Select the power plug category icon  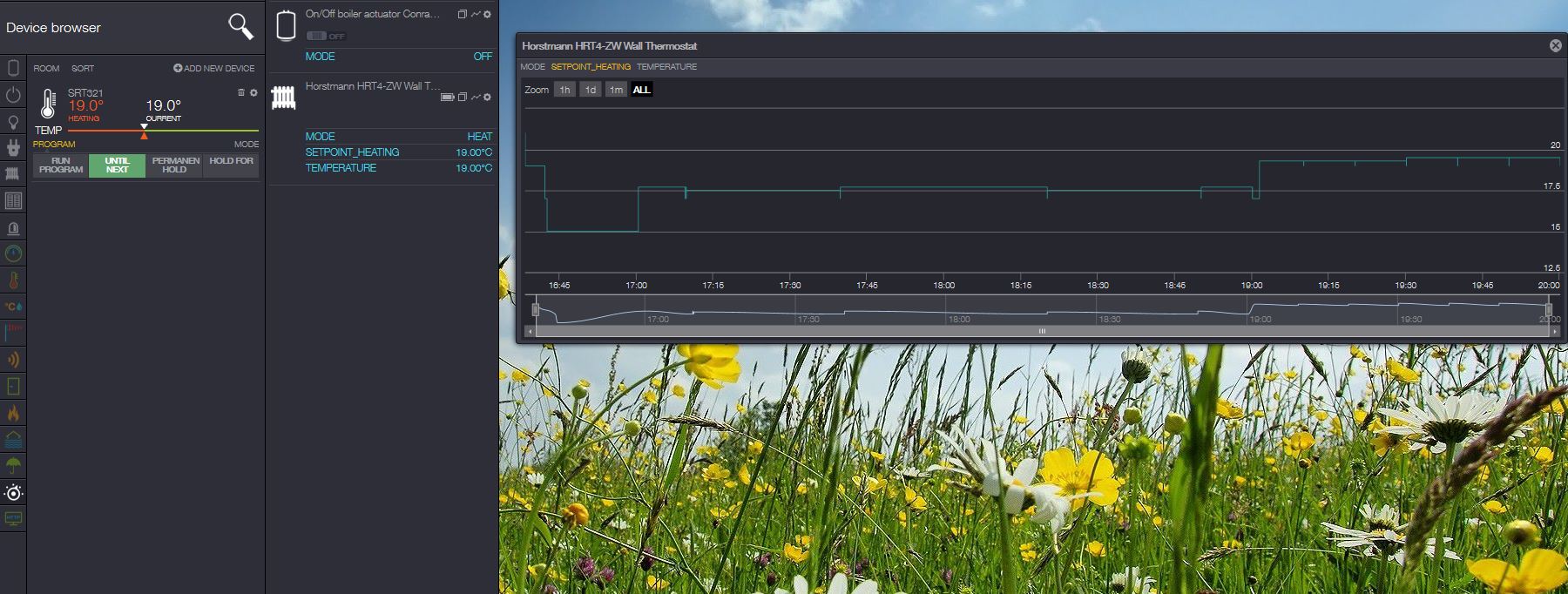[13, 148]
